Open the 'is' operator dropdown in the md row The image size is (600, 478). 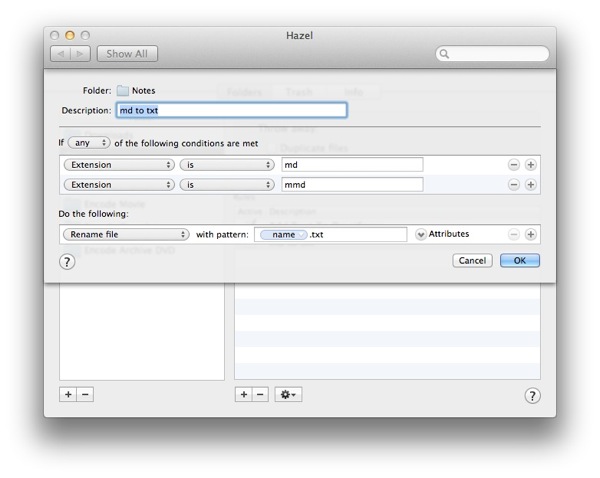[x=227, y=165]
